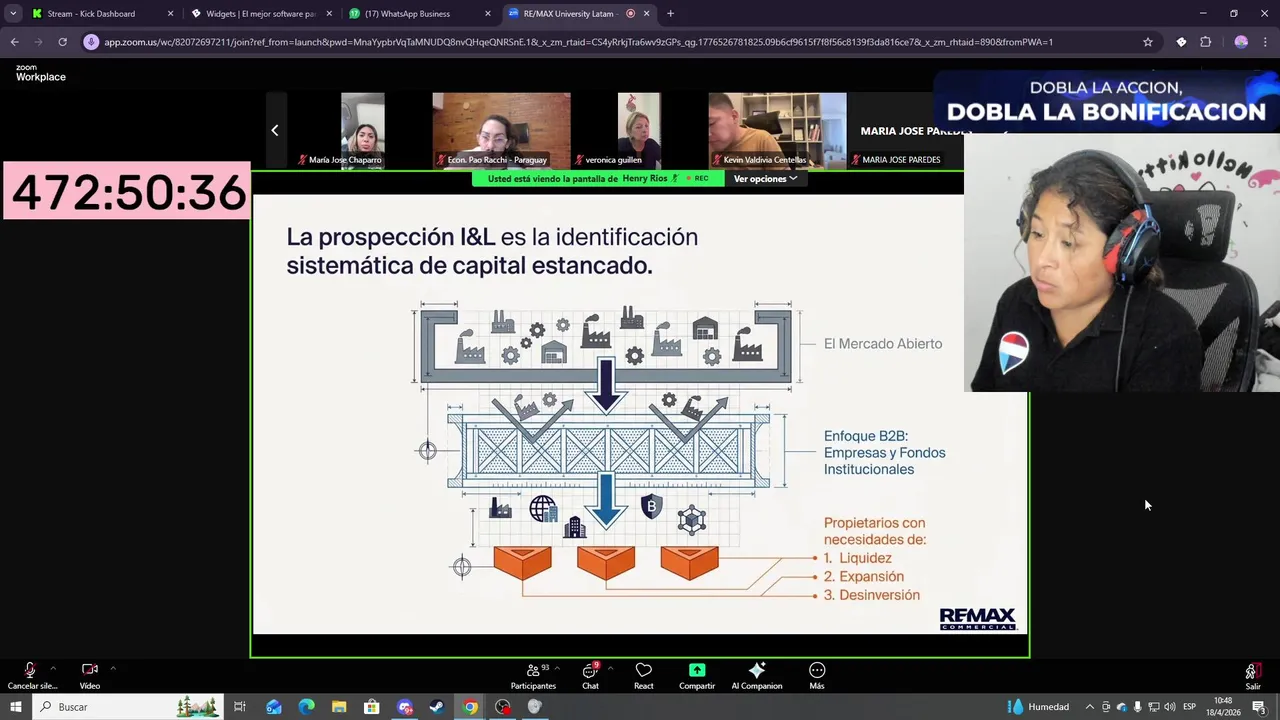Switch to Stream - Kick Dashboard tab

(100, 14)
